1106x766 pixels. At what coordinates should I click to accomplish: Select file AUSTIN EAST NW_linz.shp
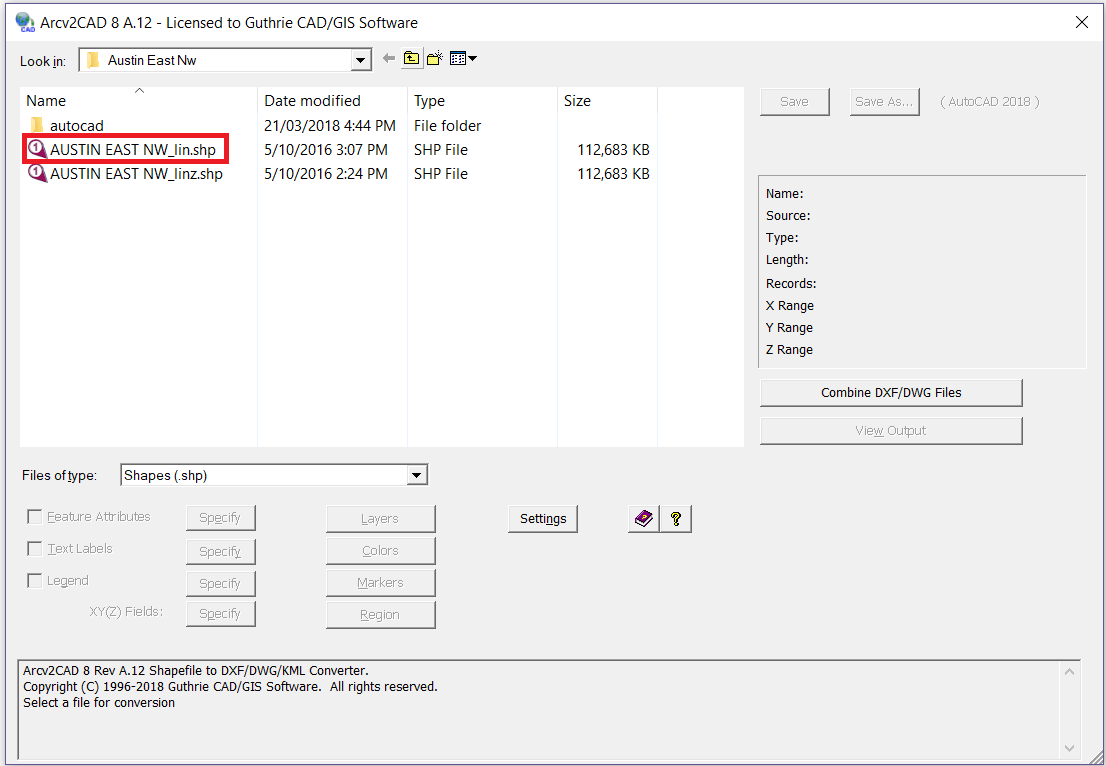[x=136, y=174]
